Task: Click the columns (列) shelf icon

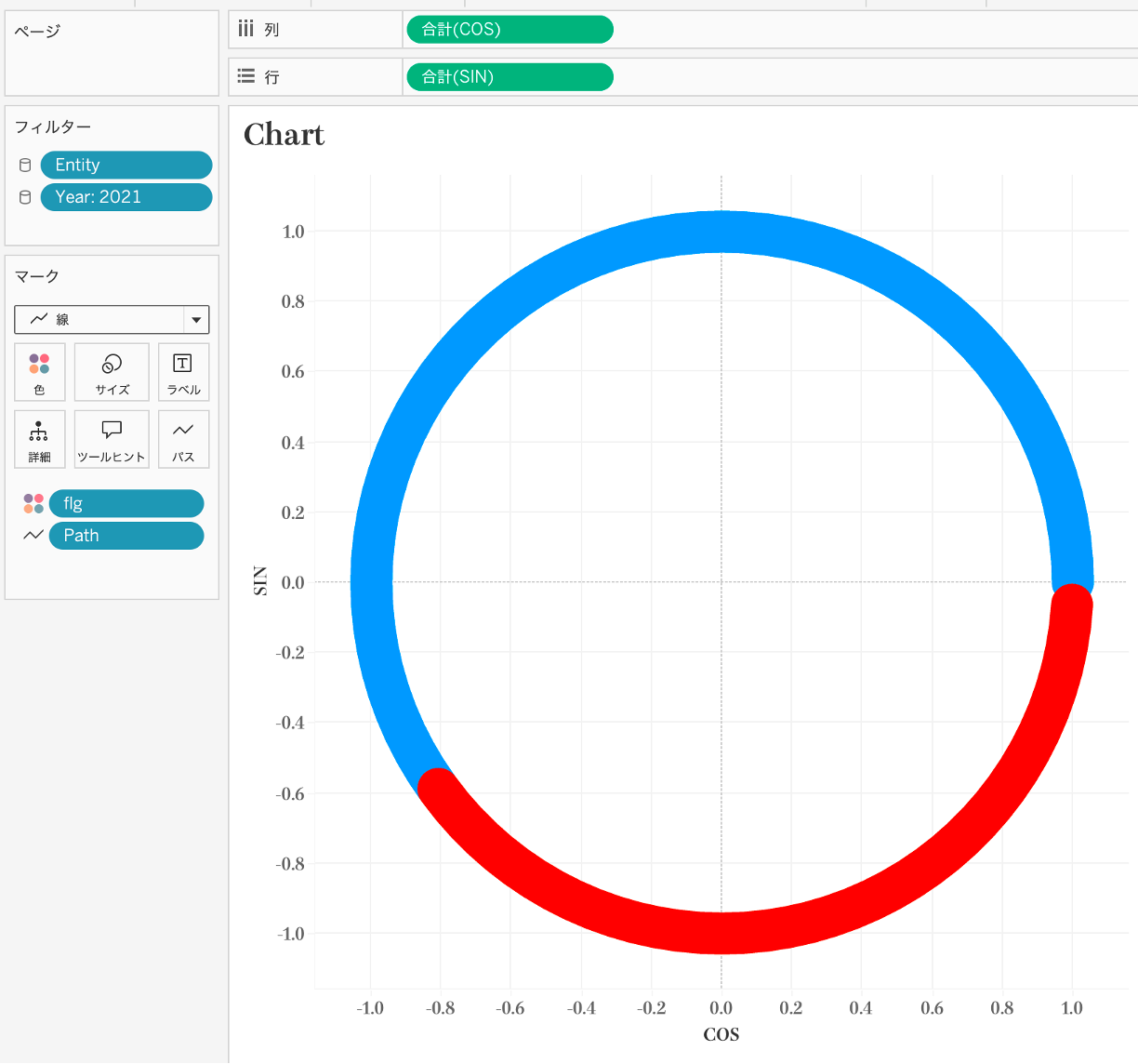Action: (245, 28)
